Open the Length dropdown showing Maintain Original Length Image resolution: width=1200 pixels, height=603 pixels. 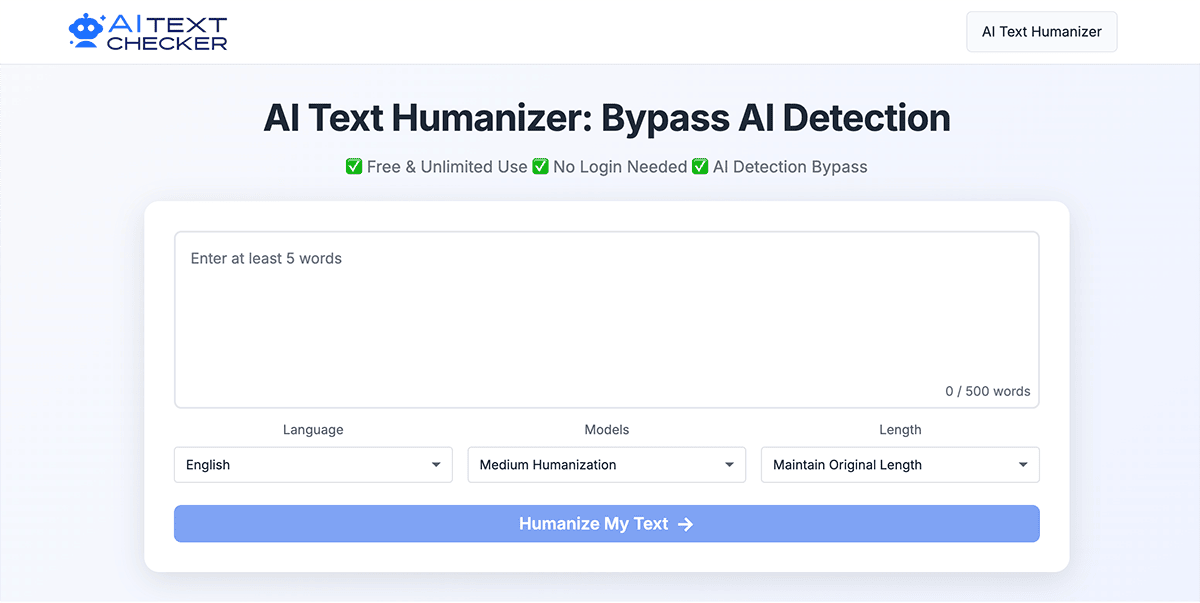[900, 465]
